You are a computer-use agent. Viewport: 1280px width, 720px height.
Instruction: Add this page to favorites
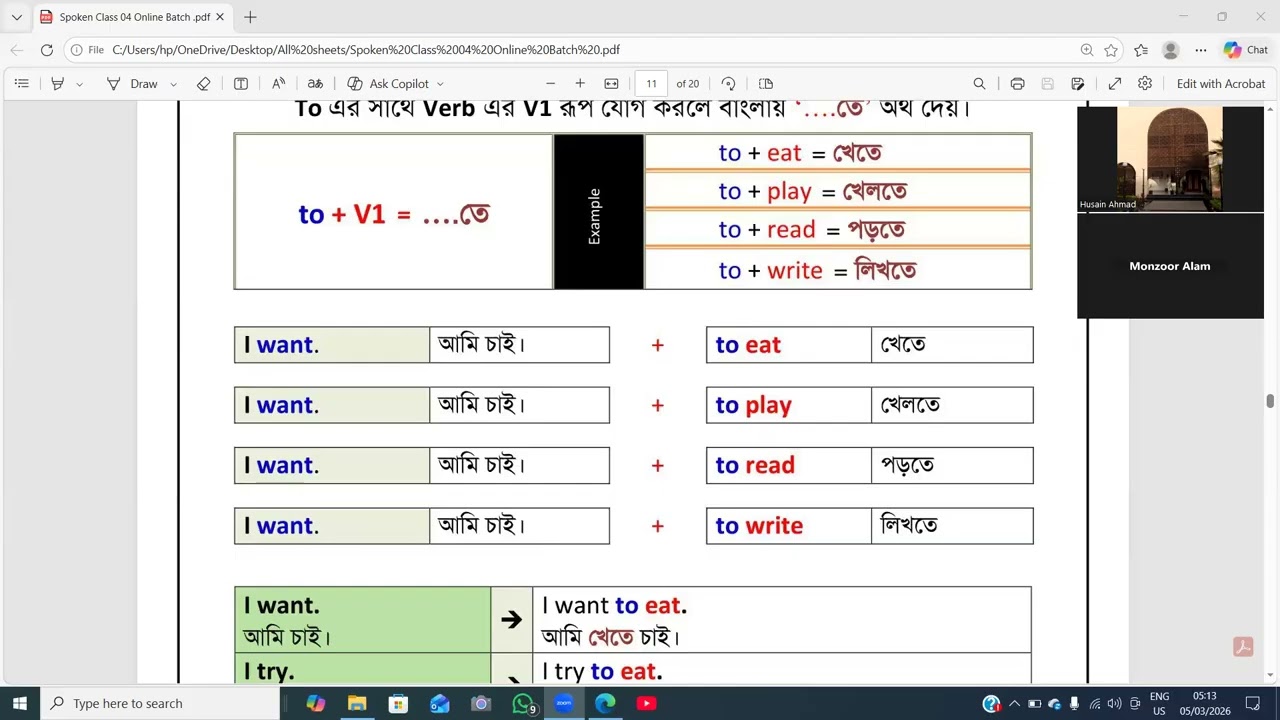click(1111, 50)
